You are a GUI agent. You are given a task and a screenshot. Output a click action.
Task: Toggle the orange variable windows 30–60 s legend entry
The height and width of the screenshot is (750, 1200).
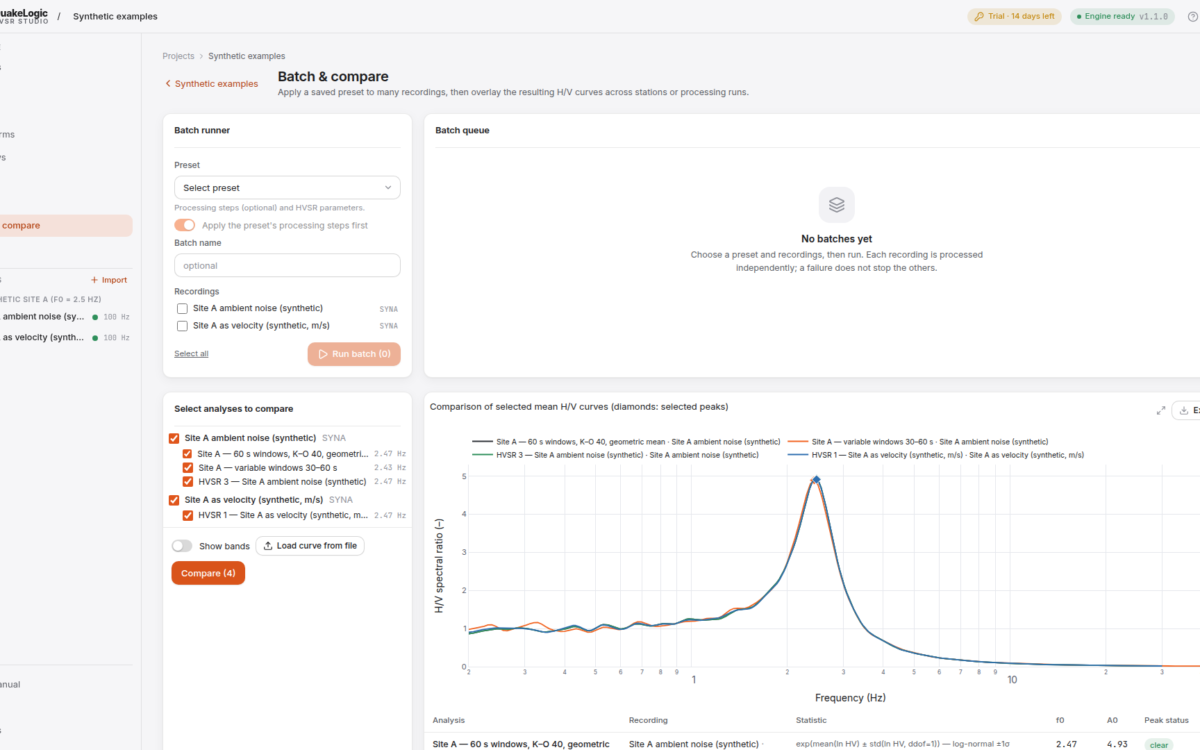click(917, 441)
